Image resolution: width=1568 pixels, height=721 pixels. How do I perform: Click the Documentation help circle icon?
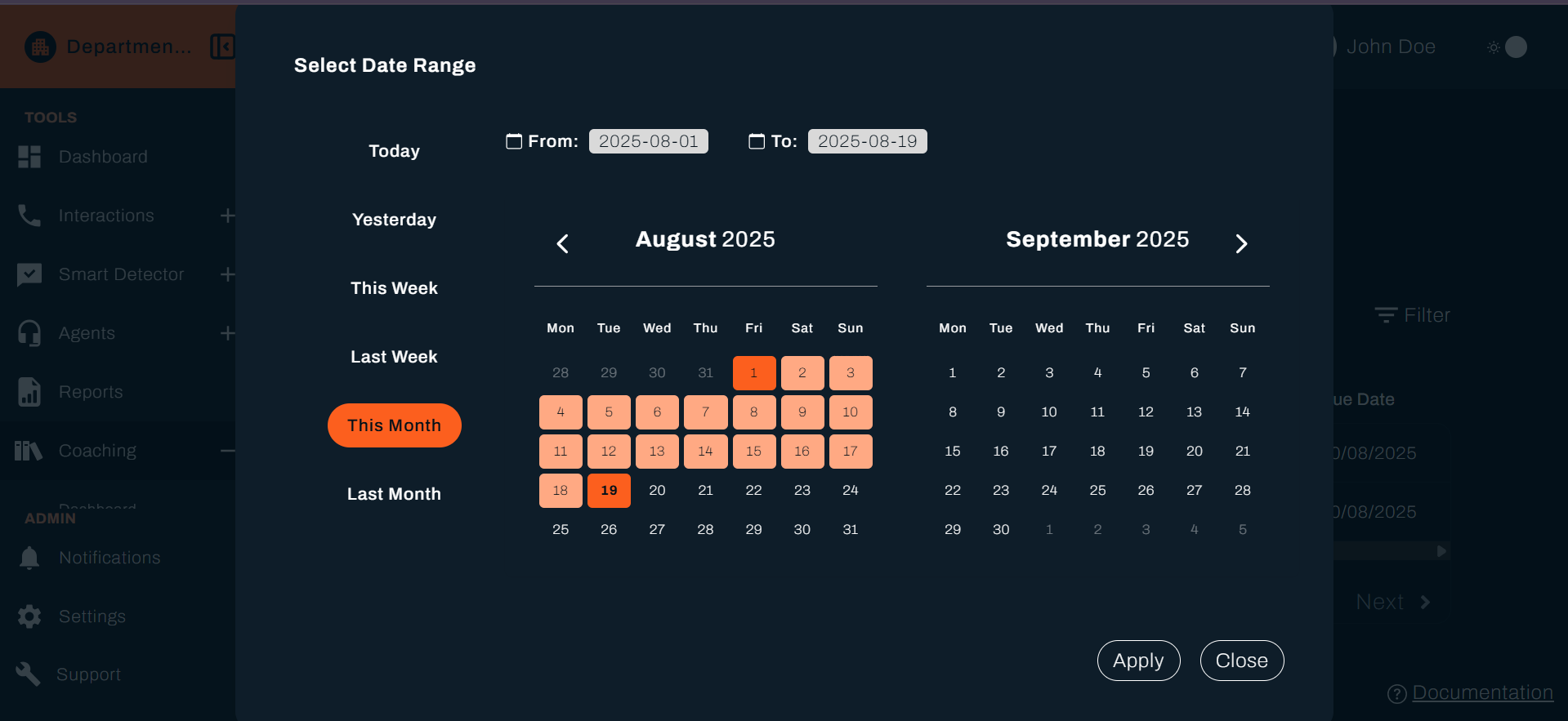pyautogui.click(x=1397, y=694)
